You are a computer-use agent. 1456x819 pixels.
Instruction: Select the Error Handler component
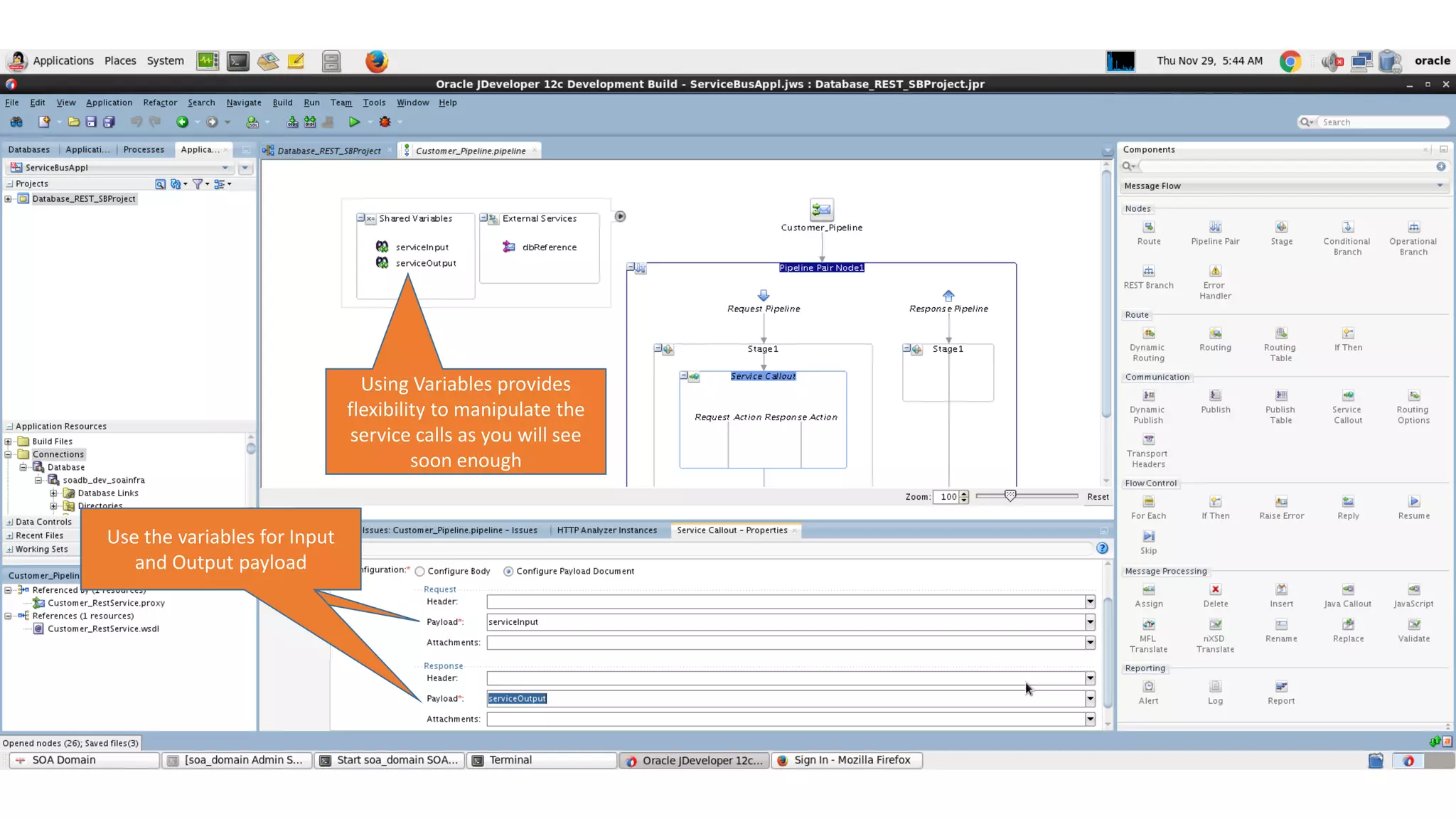(x=1215, y=282)
